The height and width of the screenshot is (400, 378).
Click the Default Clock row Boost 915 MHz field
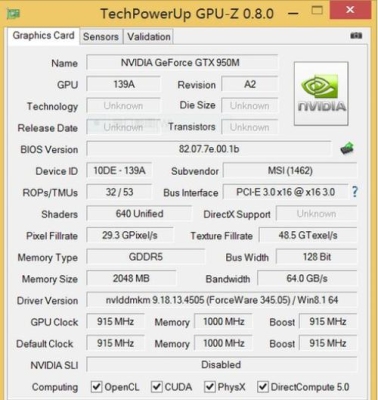tap(328, 343)
